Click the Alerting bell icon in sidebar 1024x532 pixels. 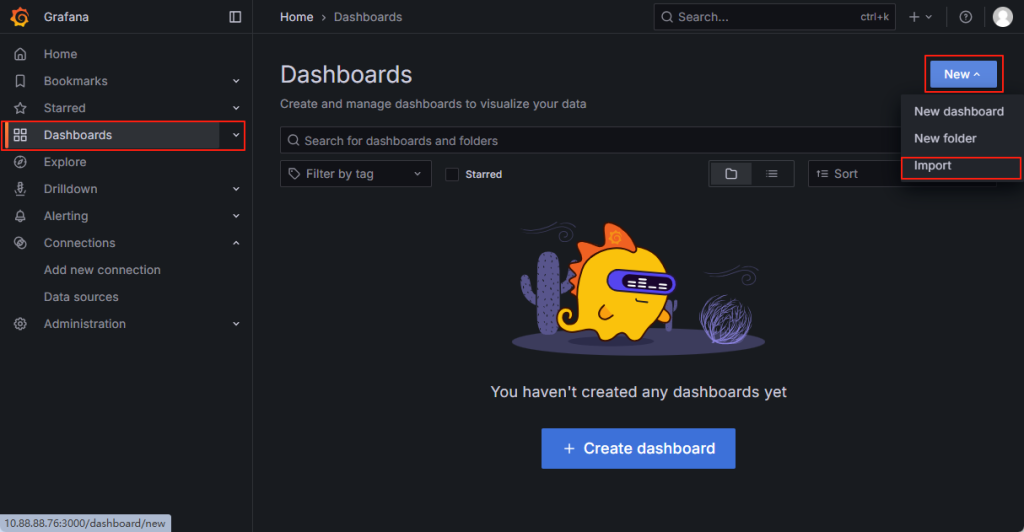click(20, 216)
